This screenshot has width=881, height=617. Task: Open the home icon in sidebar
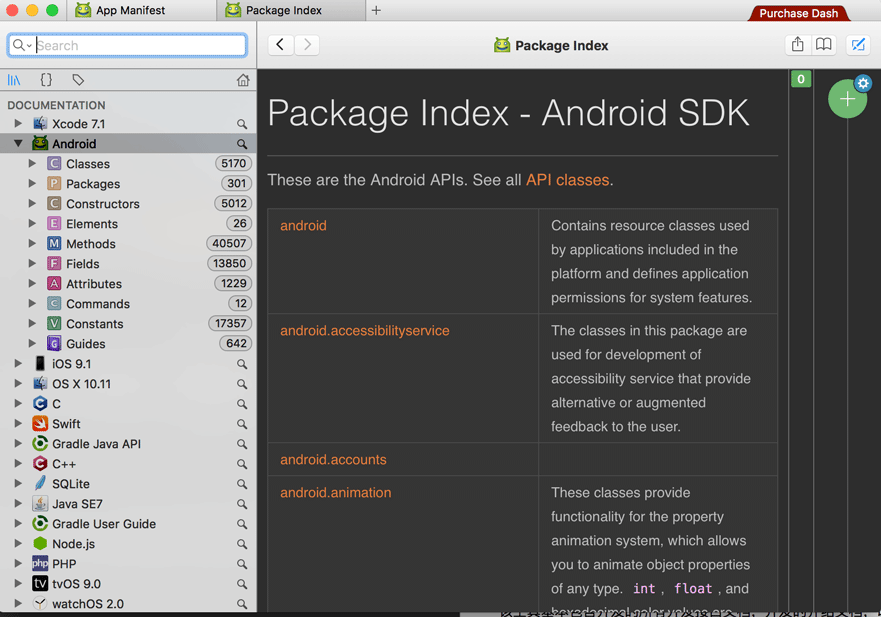click(x=243, y=80)
